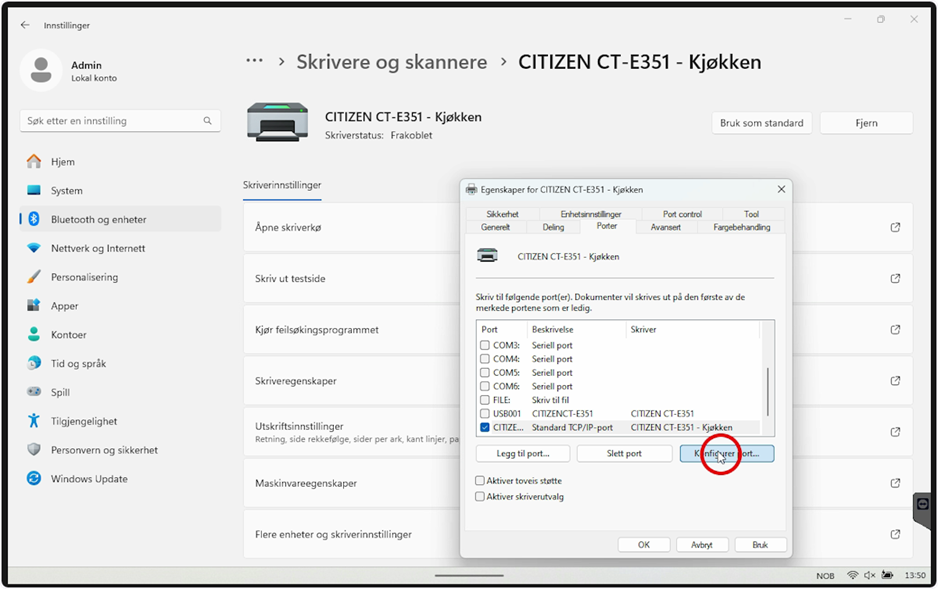Click the 13:50 clock in the taskbar

point(915,575)
